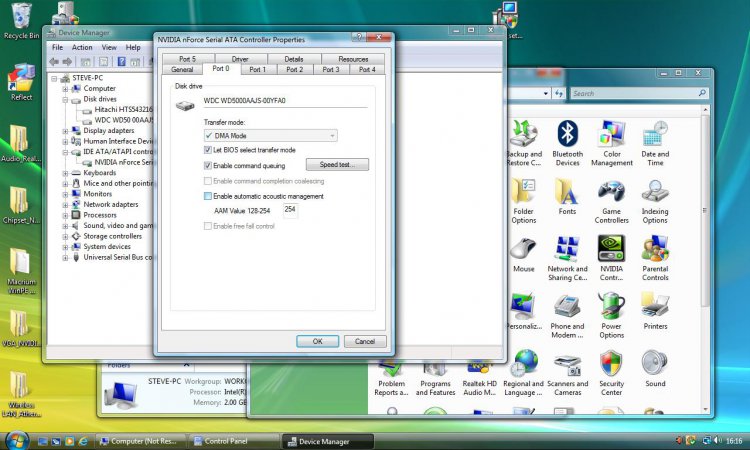
Task: Switch to the Port 1 tab
Action: click(x=257, y=69)
